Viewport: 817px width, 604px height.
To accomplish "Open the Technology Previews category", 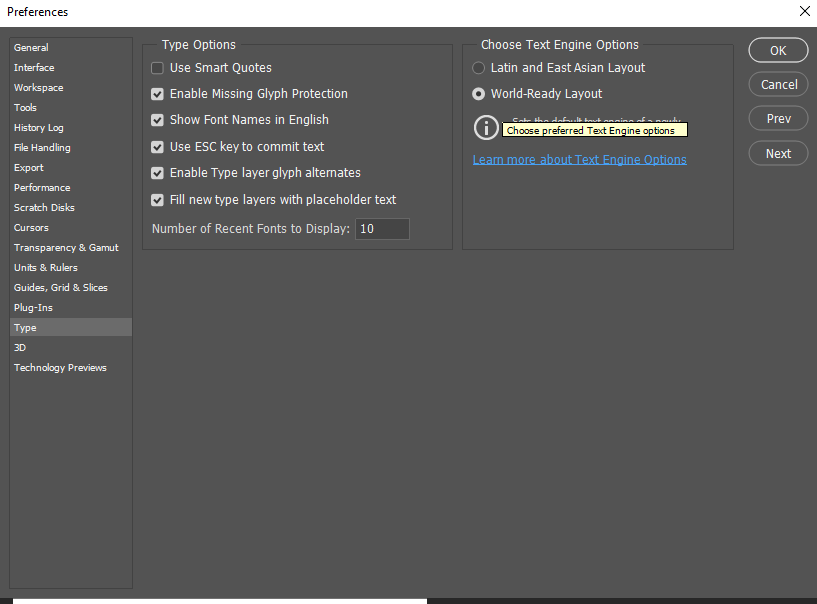I will (x=71, y=367).
